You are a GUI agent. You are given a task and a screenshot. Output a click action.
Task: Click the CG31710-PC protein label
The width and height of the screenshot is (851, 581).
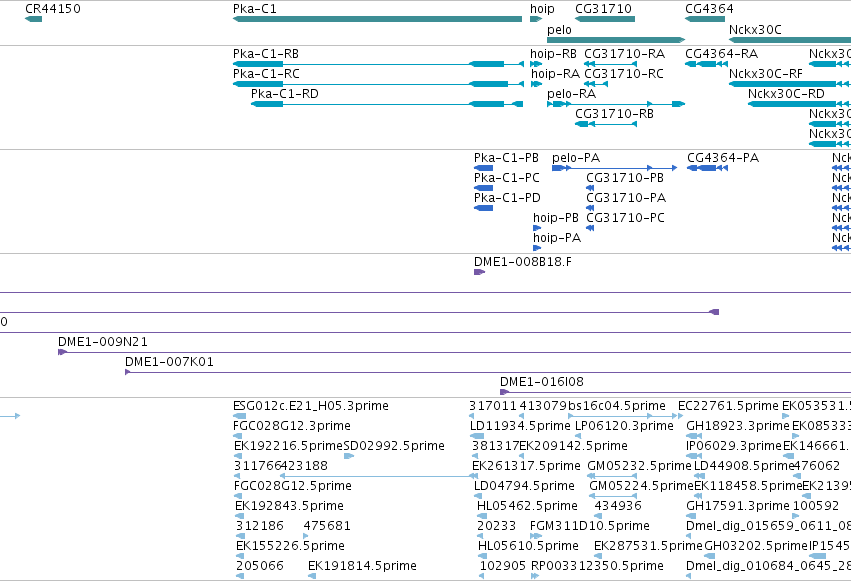625,218
